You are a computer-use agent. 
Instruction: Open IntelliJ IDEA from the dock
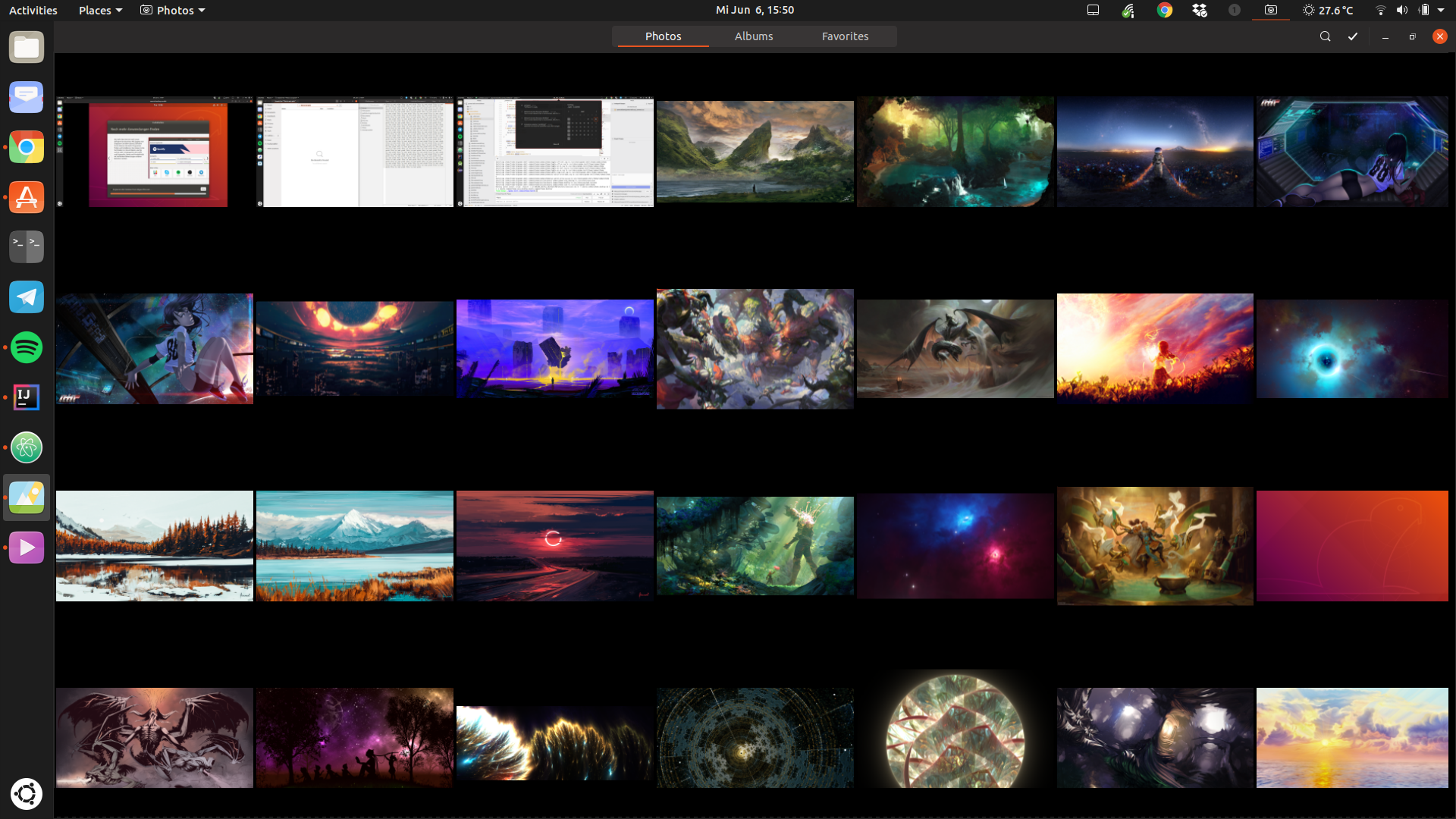[x=27, y=397]
